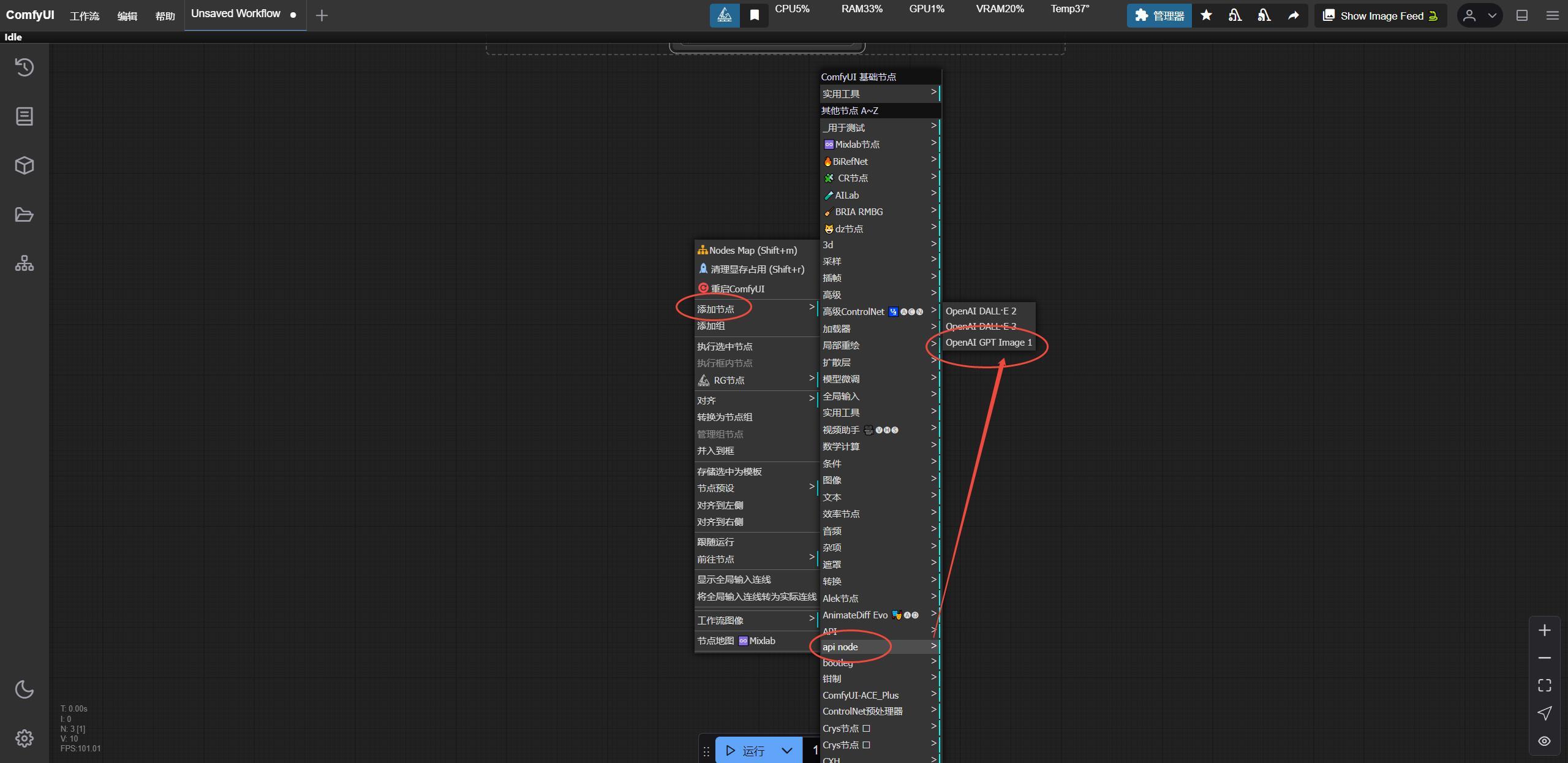The width and height of the screenshot is (1568, 763).
Task: Open the workflow history panel in sidebar
Action: [24, 67]
